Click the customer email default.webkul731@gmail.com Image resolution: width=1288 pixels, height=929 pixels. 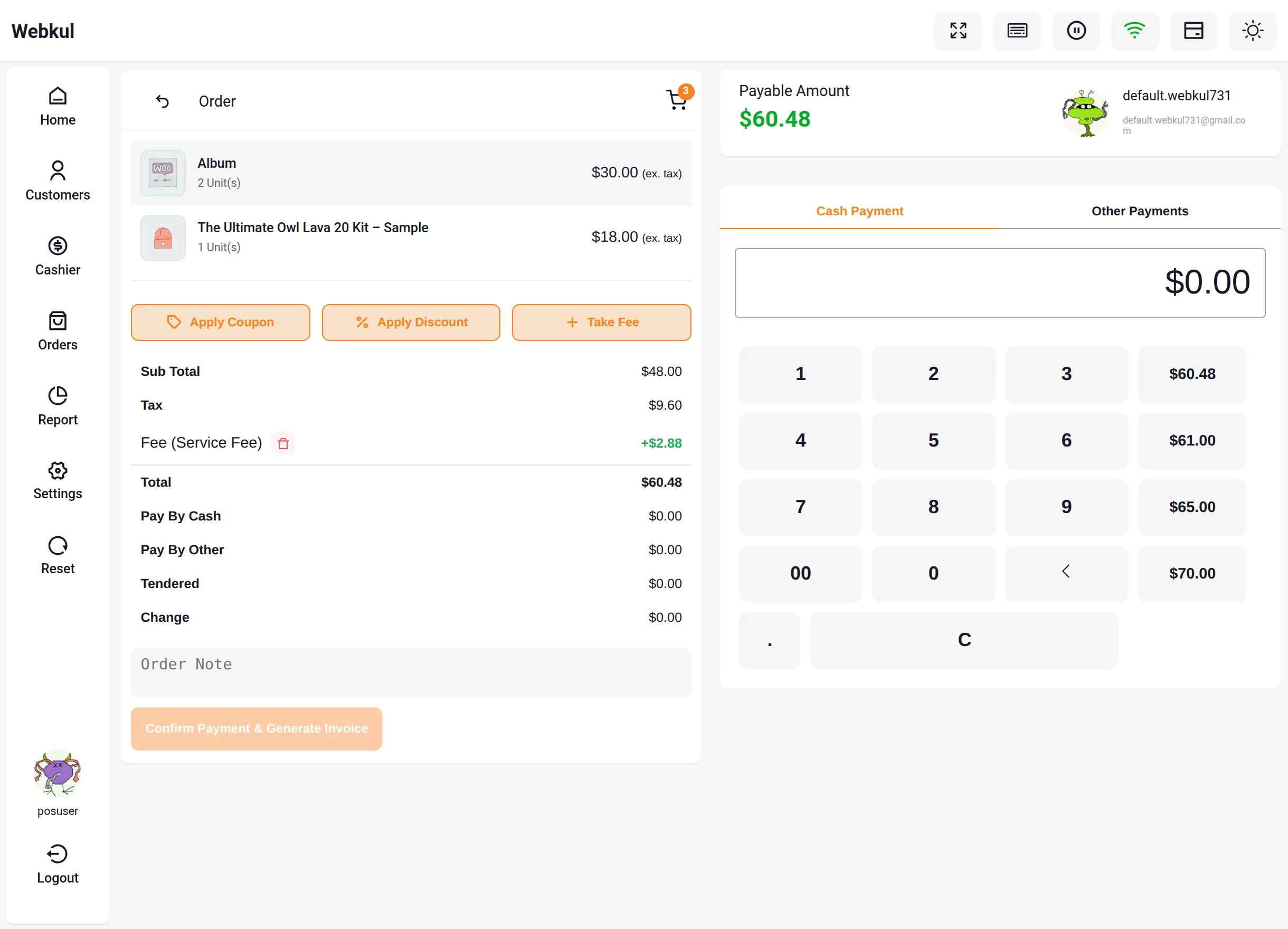coord(1183,125)
